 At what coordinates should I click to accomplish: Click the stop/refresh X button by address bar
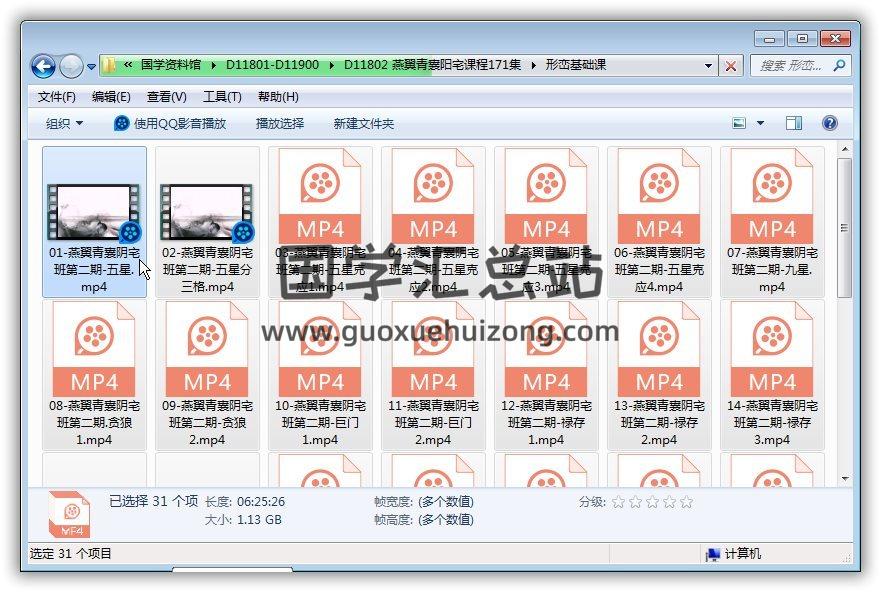pos(731,66)
